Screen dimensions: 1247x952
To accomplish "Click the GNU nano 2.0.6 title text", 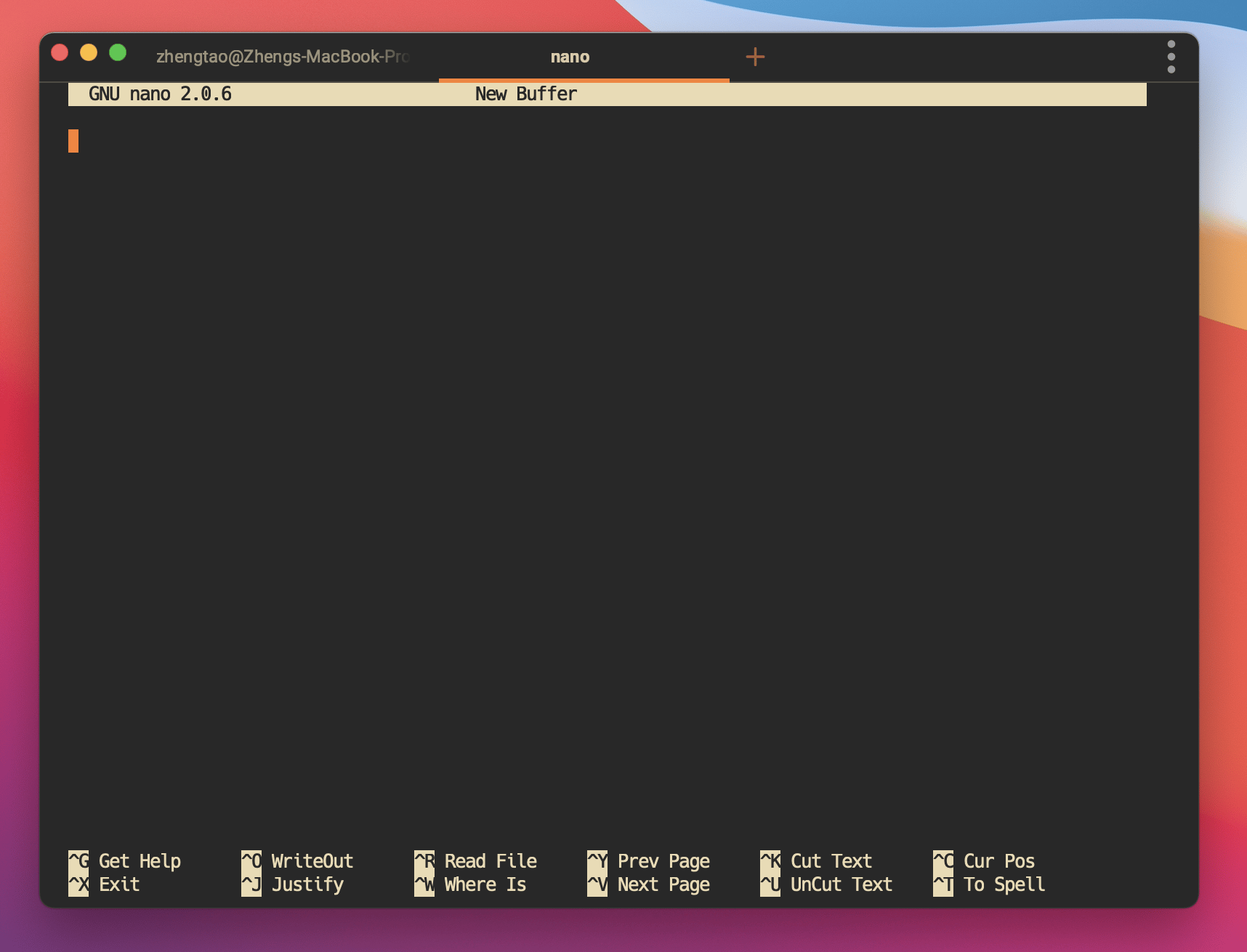I will click(160, 94).
